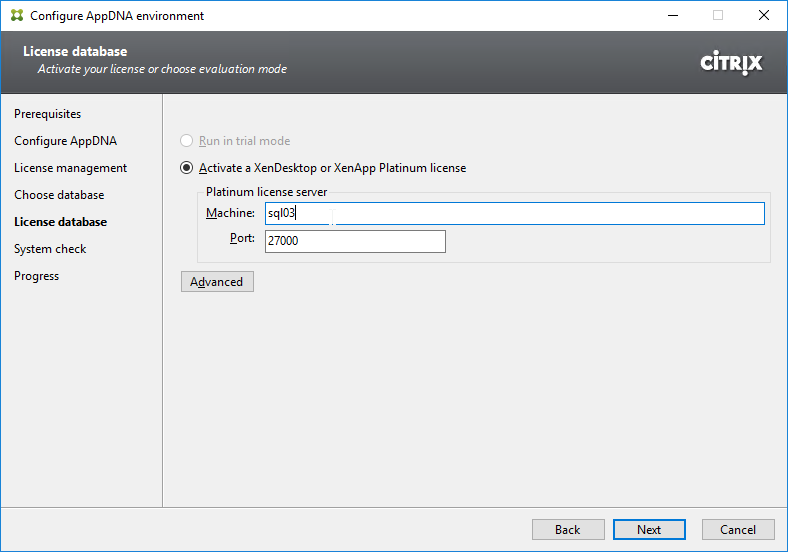Open the Prerequisites step
Image resolution: width=788 pixels, height=552 pixels.
pyautogui.click(x=47, y=114)
